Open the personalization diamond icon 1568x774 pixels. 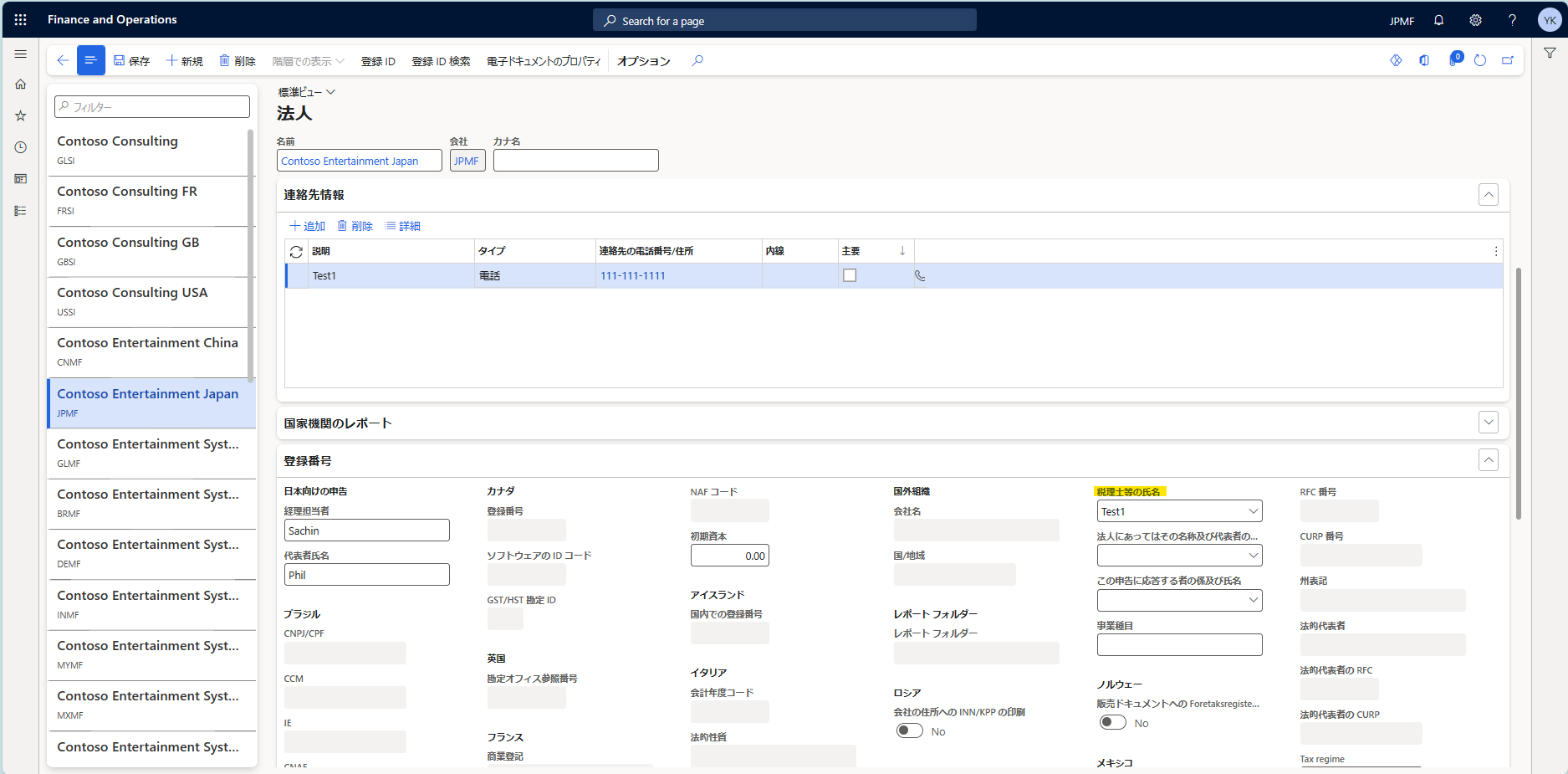[x=1396, y=60]
